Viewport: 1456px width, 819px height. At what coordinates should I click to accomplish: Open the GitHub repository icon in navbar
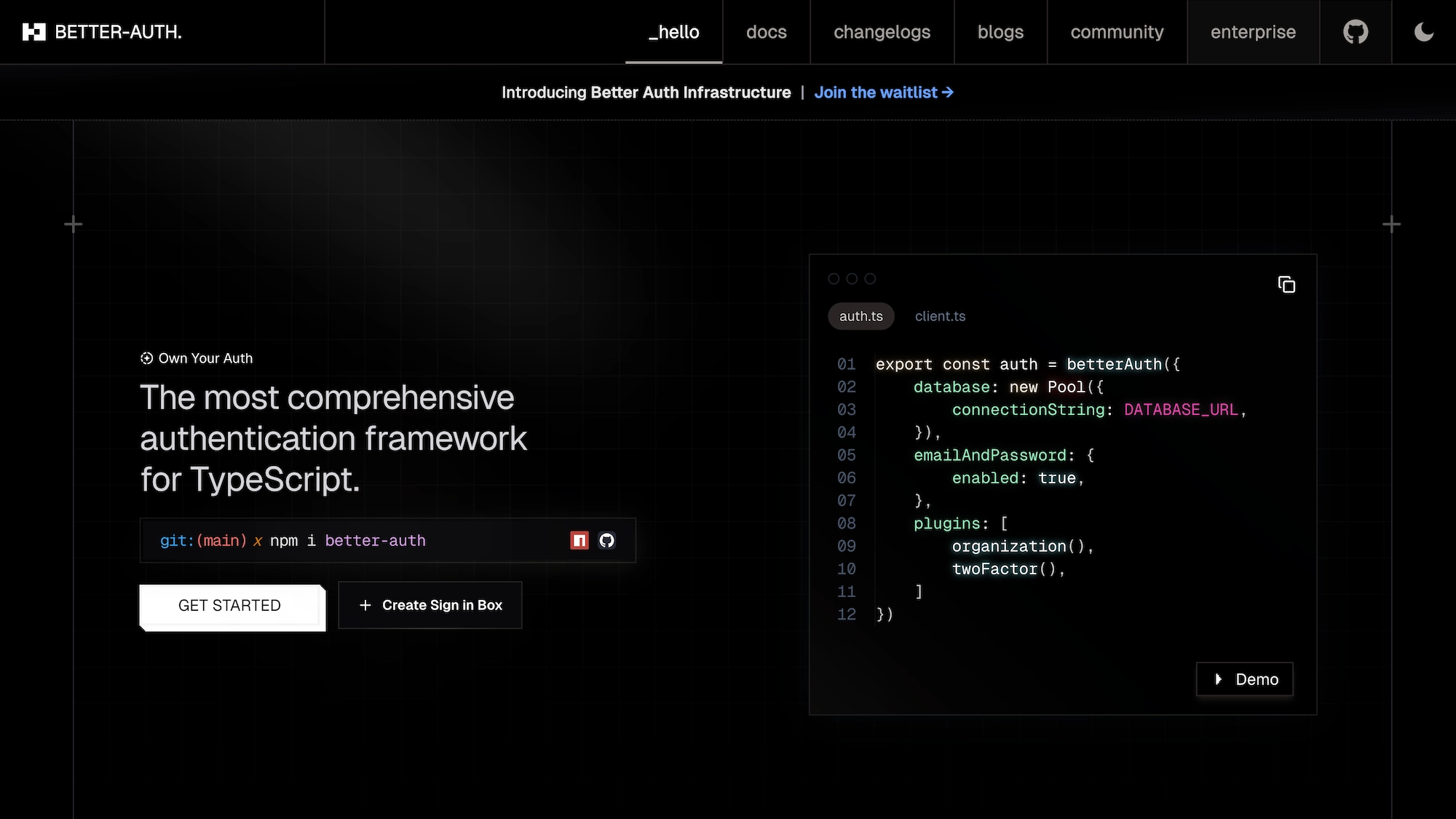[x=1356, y=32]
